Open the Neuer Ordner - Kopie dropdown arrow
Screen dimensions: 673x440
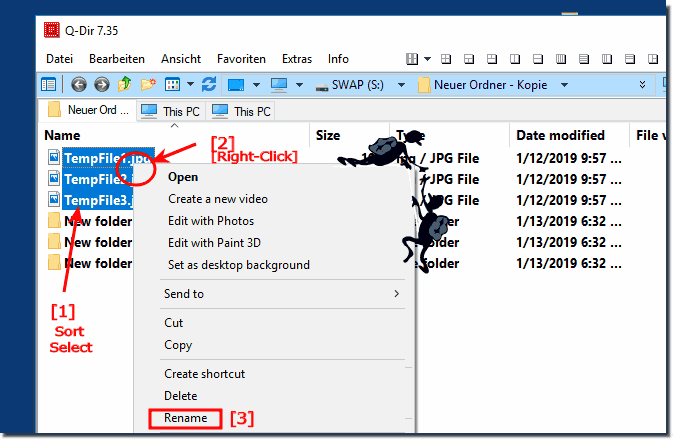[565, 85]
